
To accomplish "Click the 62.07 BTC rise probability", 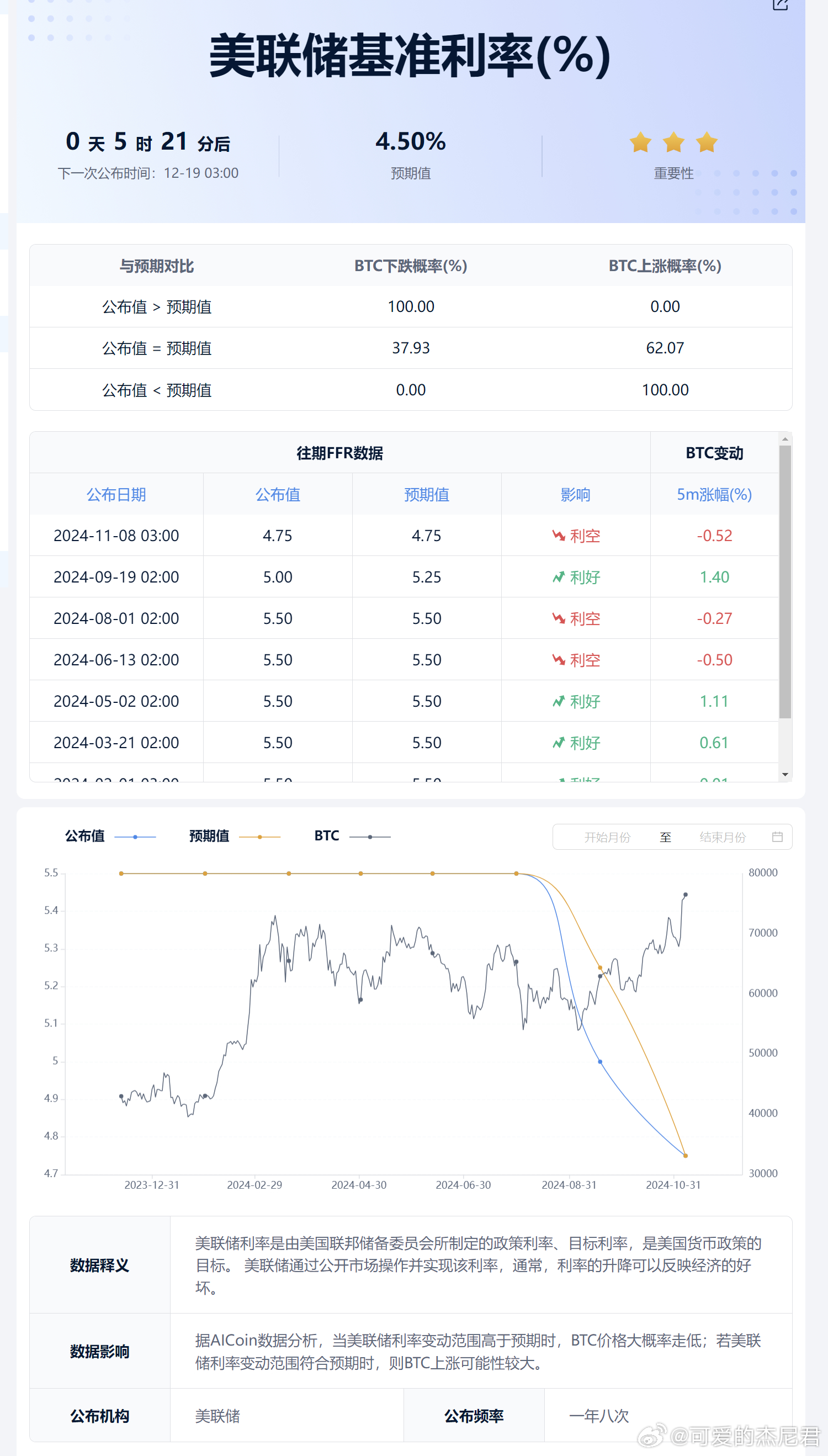I will tap(665, 348).
